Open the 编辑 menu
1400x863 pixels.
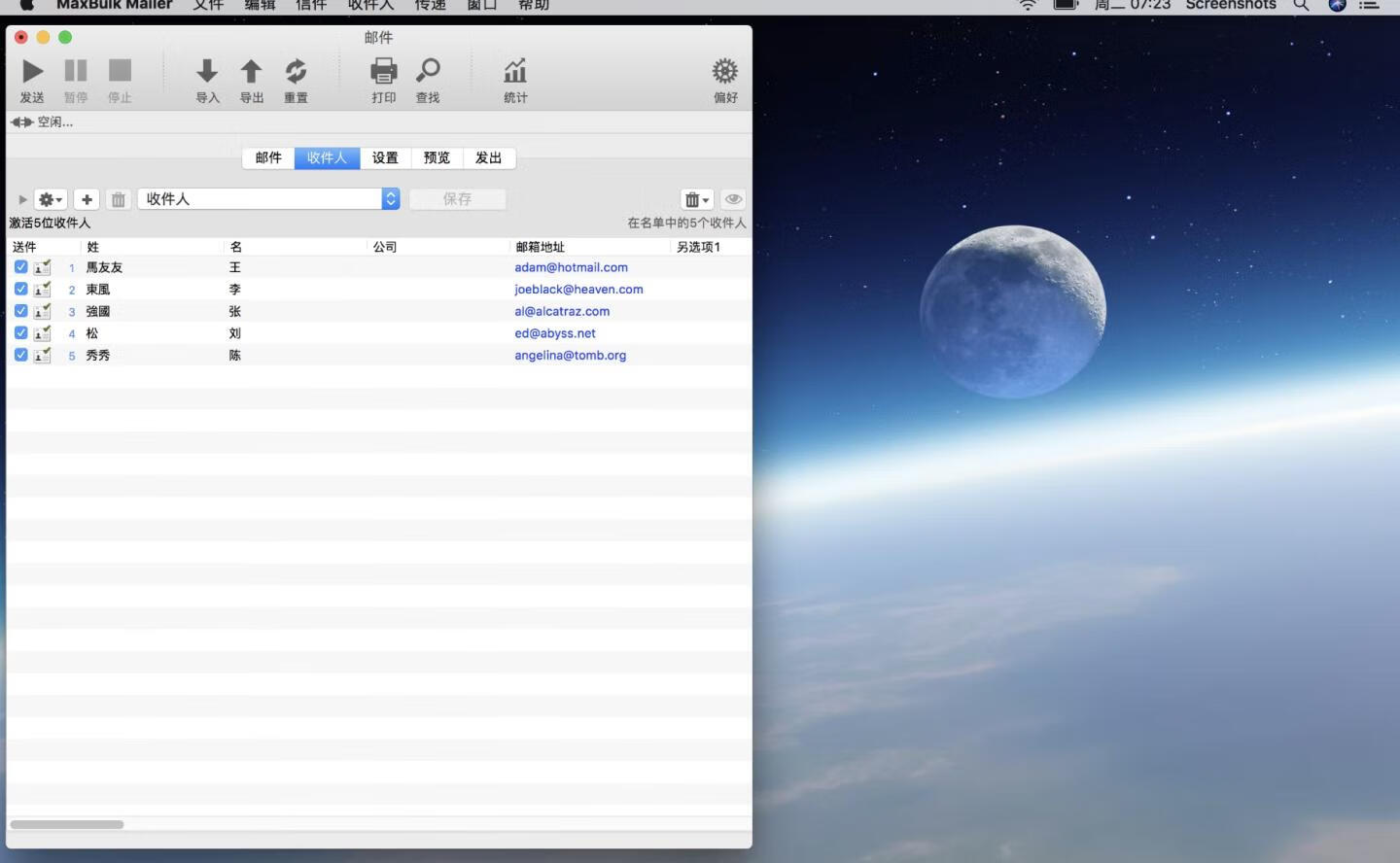(260, 5)
